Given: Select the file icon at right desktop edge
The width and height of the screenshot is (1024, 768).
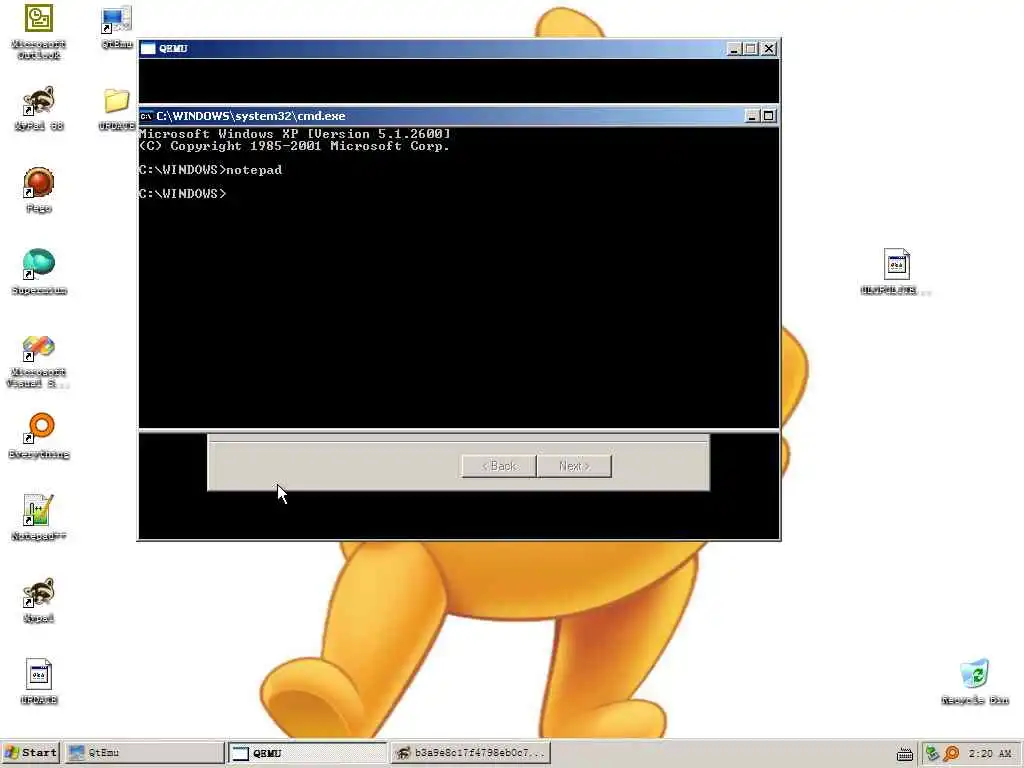Looking at the screenshot, I should [897, 264].
